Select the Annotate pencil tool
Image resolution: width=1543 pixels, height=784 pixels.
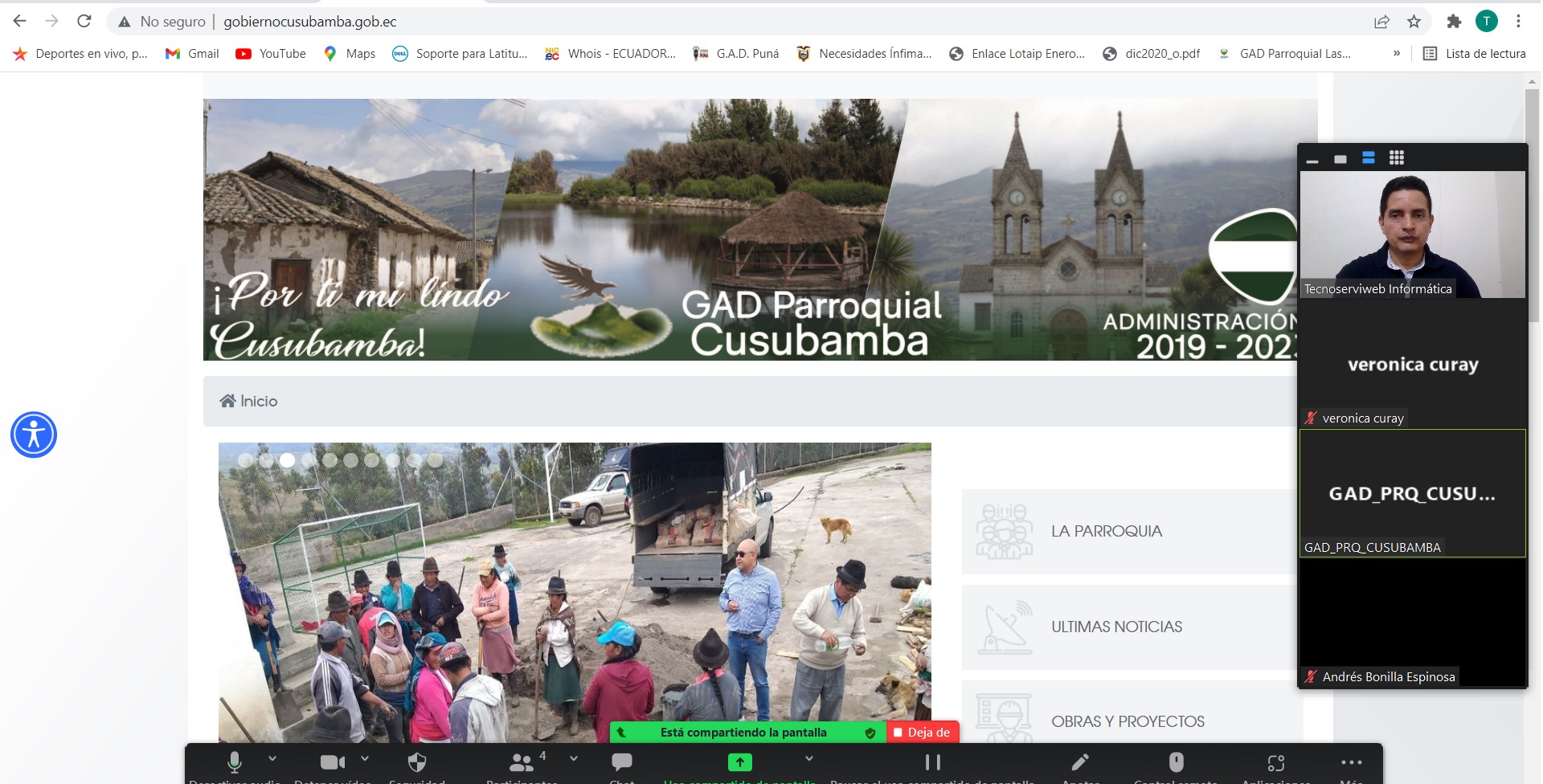[x=1080, y=762]
